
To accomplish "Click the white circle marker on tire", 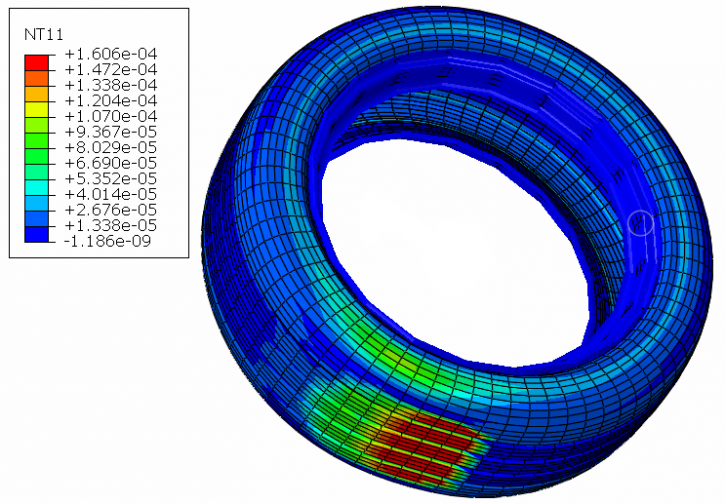I will coord(643,223).
